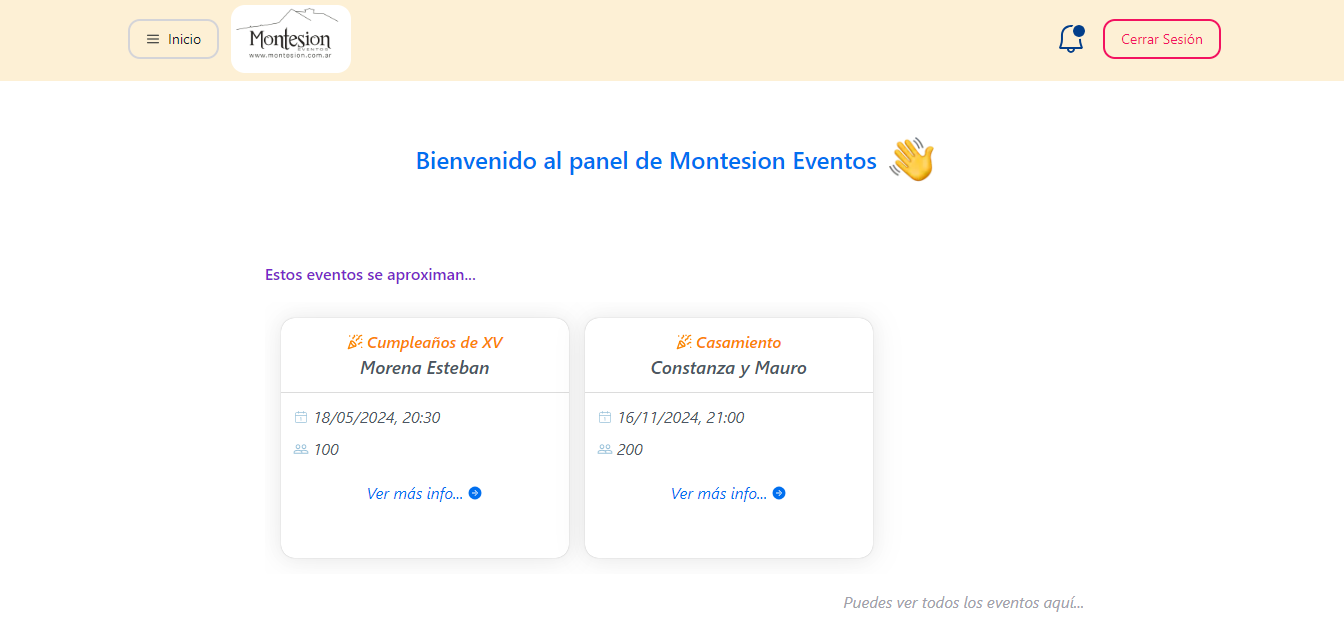Screen dimensions: 1344x633
Task: Follow the Puedes ver todos los eventos link
Action: pyautogui.click(x=963, y=603)
